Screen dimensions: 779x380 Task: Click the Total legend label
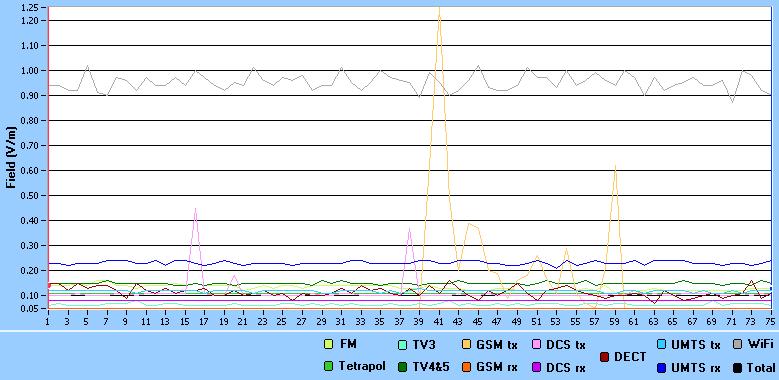pyautogui.click(x=761, y=368)
